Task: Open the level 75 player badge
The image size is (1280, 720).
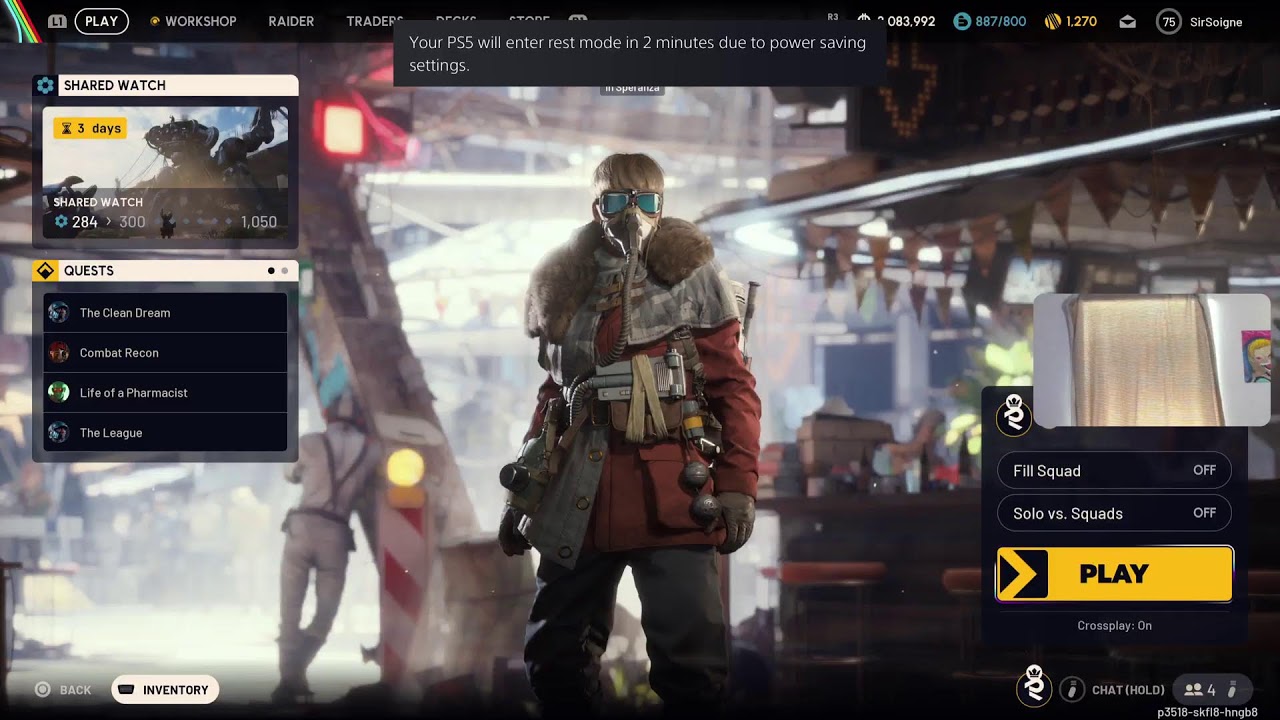Action: (1168, 21)
